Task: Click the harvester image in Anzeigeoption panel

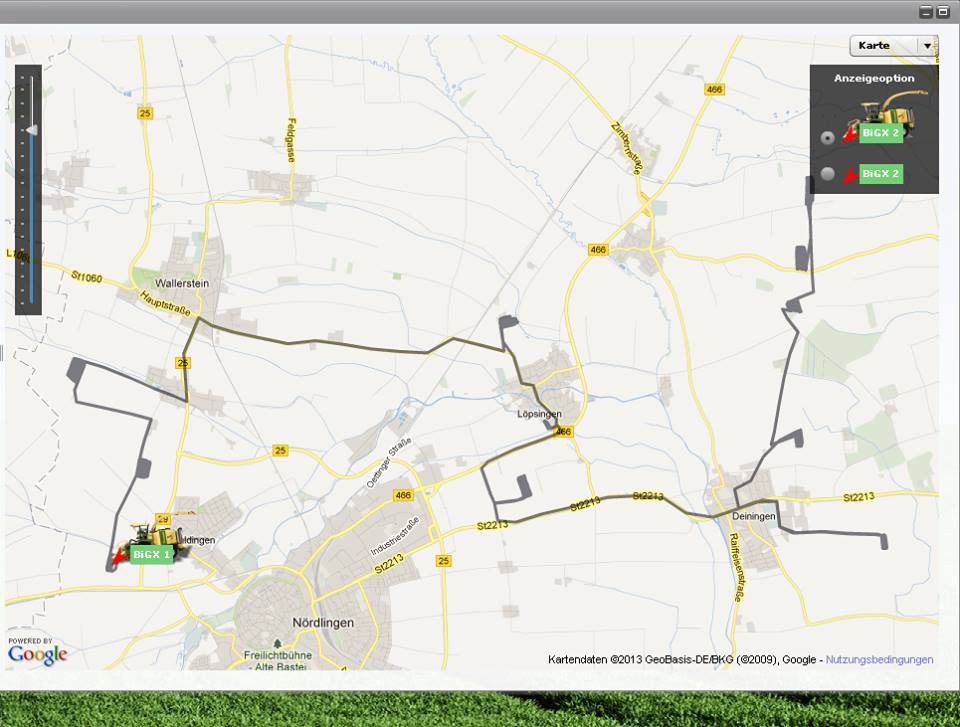Action: click(897, 108)
